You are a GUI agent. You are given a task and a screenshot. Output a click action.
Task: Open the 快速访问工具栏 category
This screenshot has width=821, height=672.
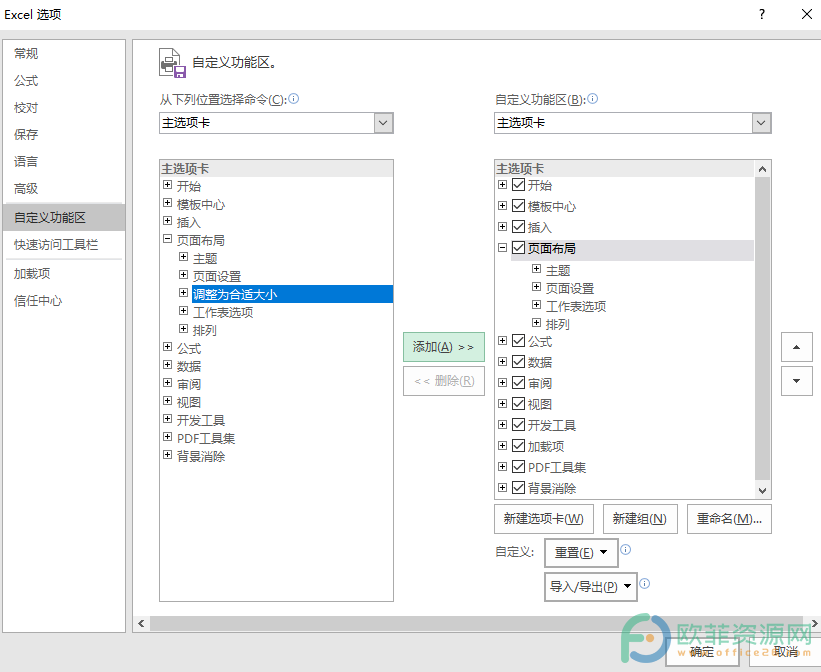[x=64, y=245]
